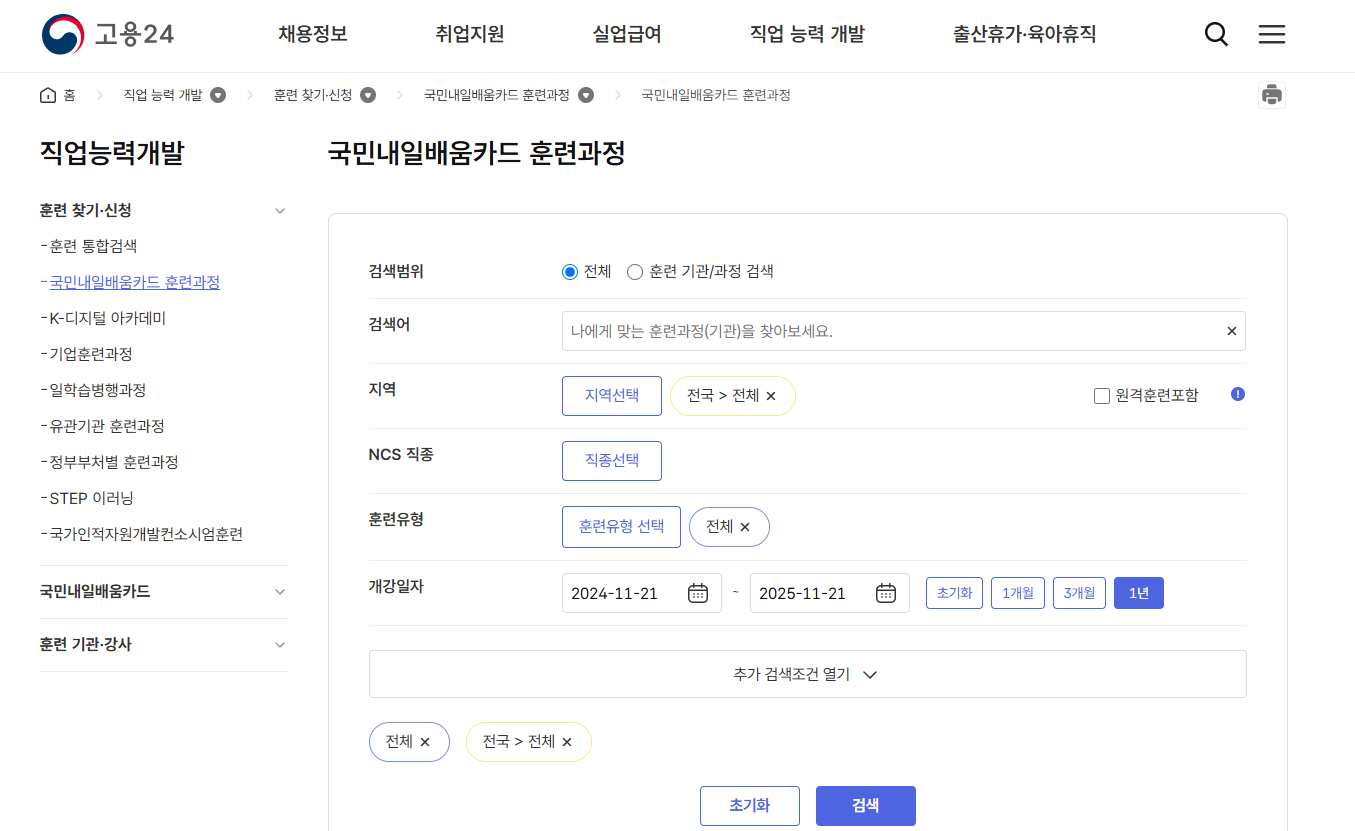Click the blue 검색 button
Image resolution: width=1355 pixels, height=831 pixels.
(866, 806)
